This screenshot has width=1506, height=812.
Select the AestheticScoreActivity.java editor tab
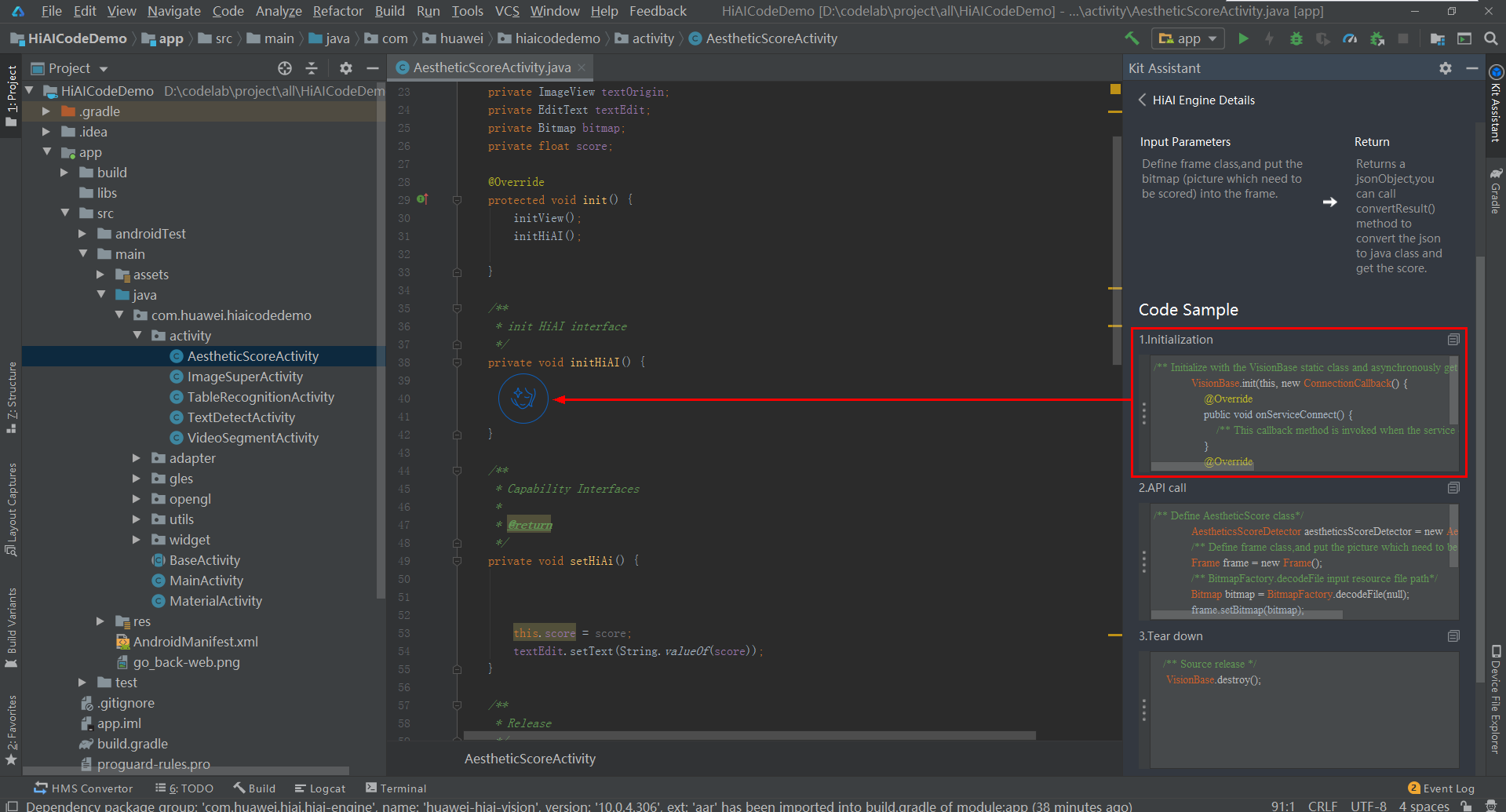[491, 67]
